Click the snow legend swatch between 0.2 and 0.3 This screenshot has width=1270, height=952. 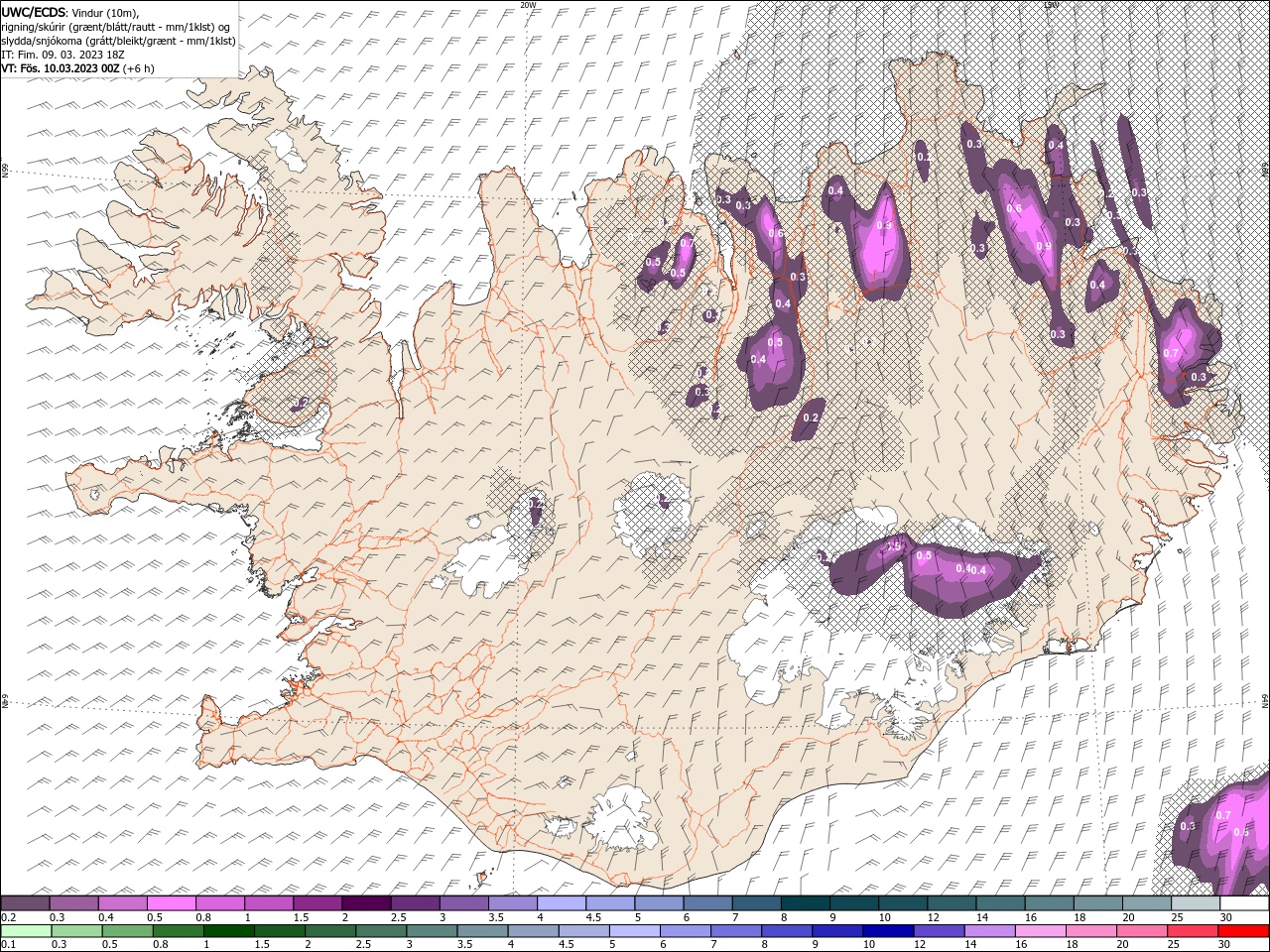coord(25,903)
